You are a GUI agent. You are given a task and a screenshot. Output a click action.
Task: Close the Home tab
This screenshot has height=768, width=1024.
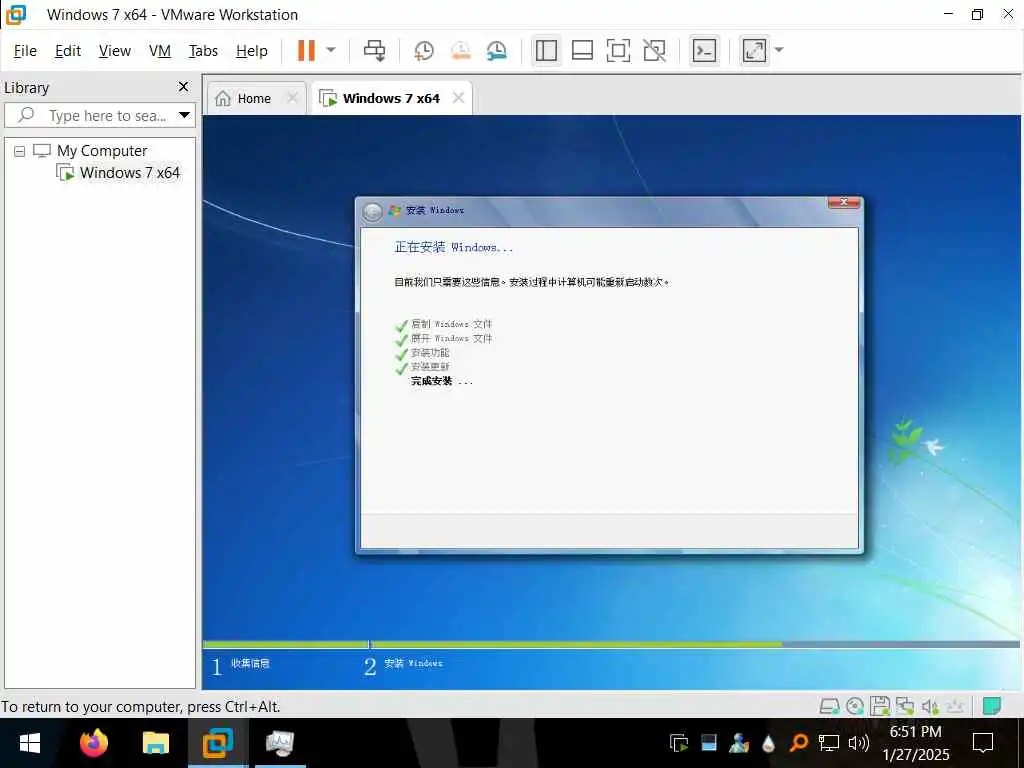293,98
